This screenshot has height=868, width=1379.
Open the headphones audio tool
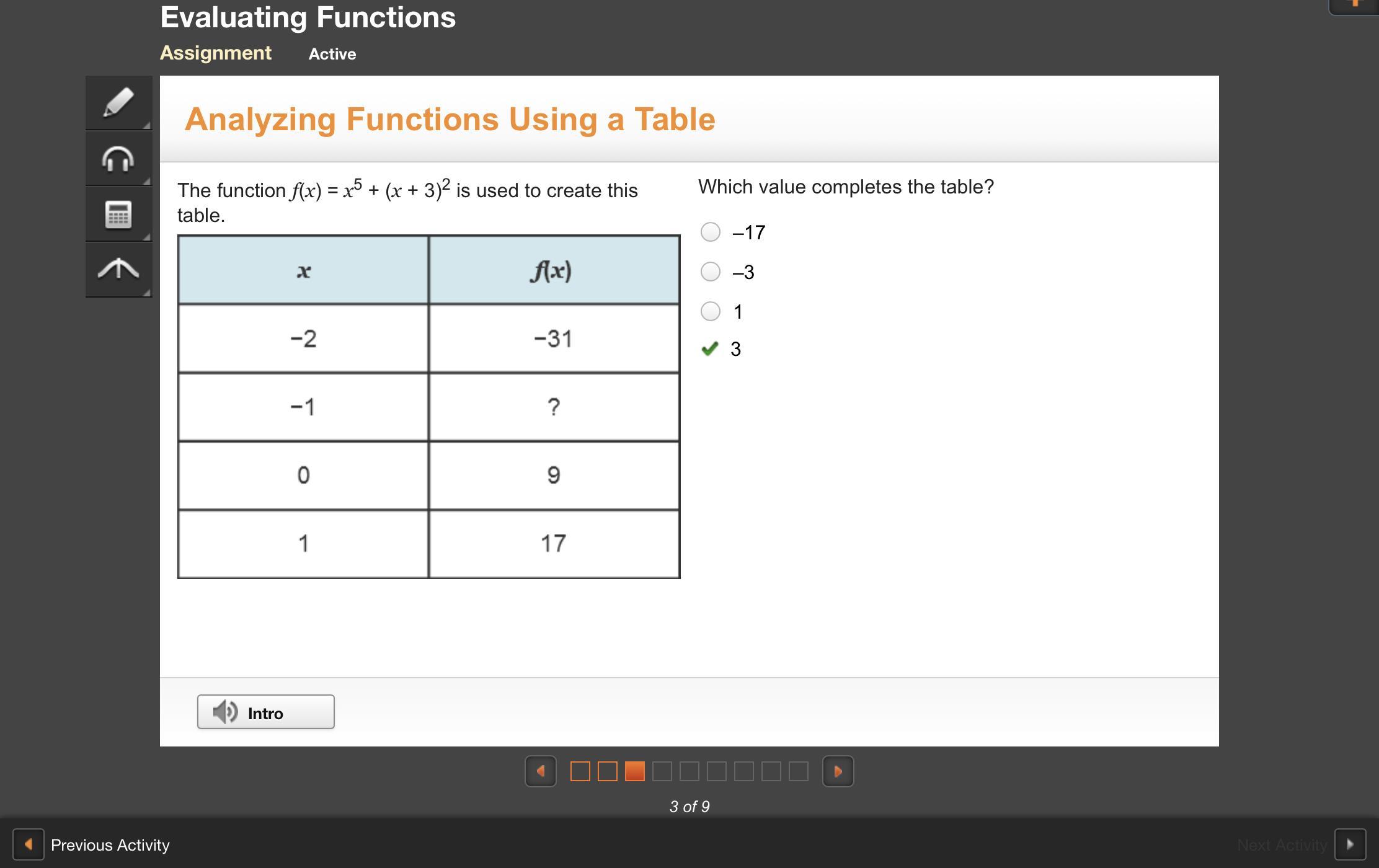click(x=118, y=159)
